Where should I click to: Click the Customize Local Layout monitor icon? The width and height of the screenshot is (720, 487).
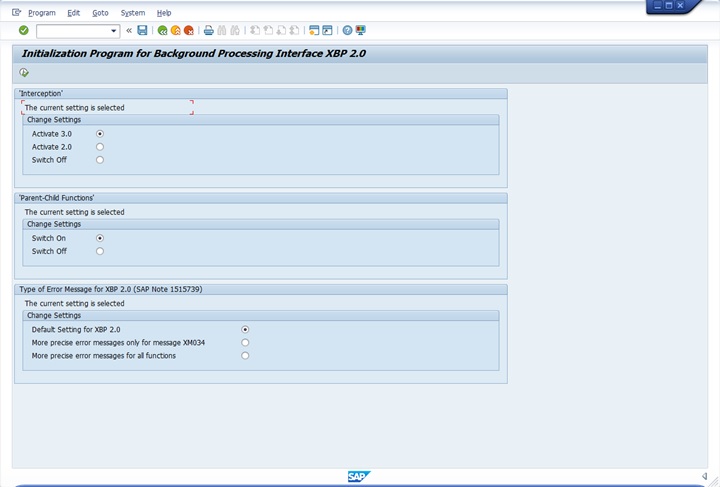pyautogui.click(x=360, y=30)
